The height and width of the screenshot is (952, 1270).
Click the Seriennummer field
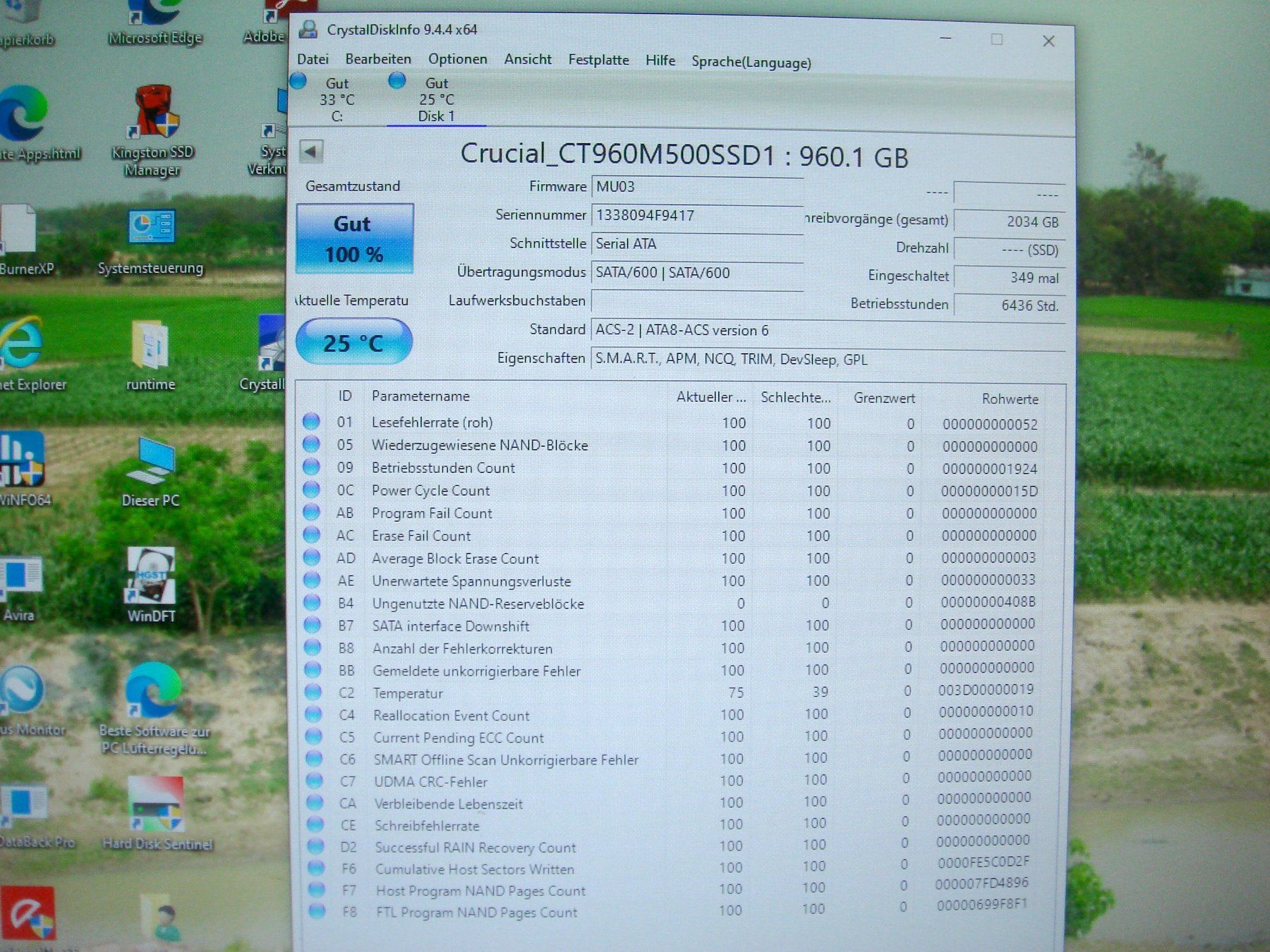pyautogui.click(x=697, y=216)
